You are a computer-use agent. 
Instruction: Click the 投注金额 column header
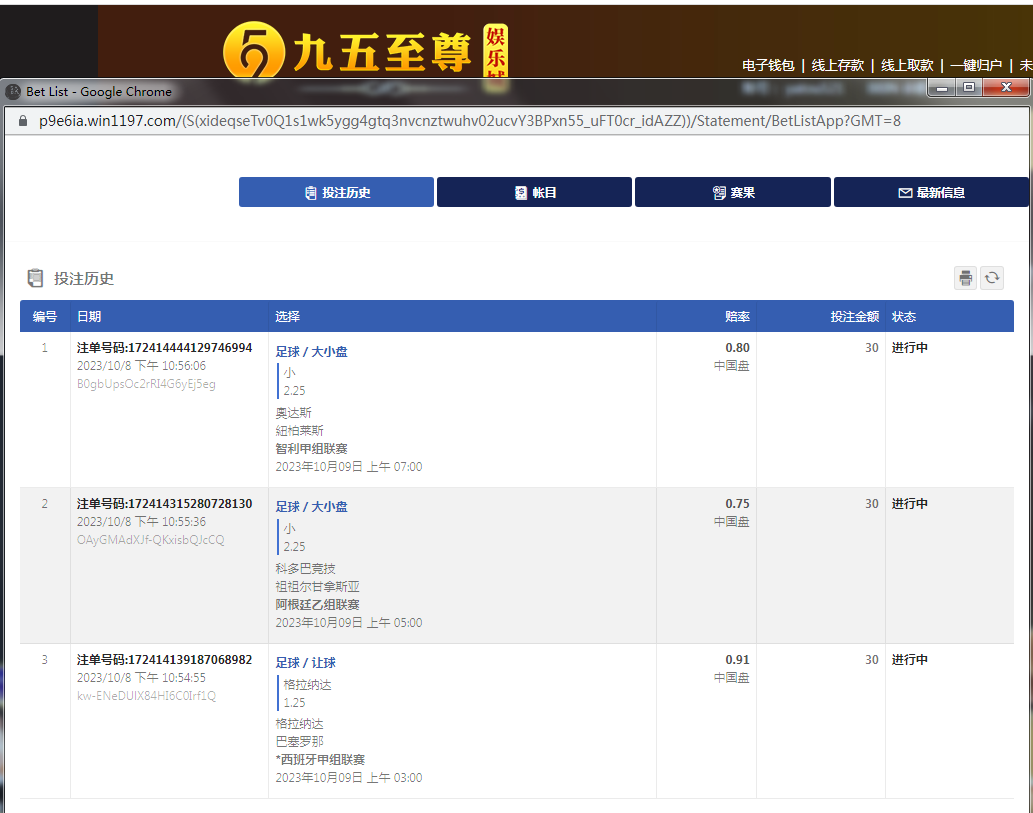click(x=854, y=316)
